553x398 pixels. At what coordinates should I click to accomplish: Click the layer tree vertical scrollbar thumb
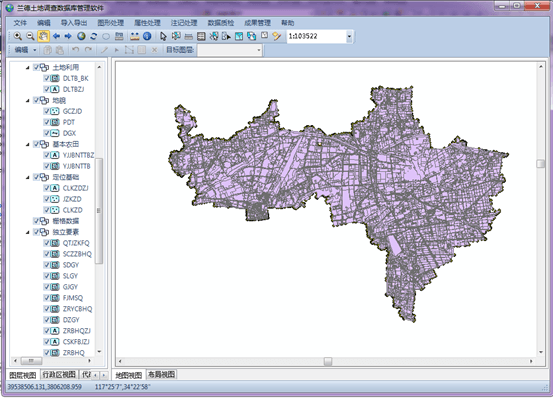coord(99,211)
